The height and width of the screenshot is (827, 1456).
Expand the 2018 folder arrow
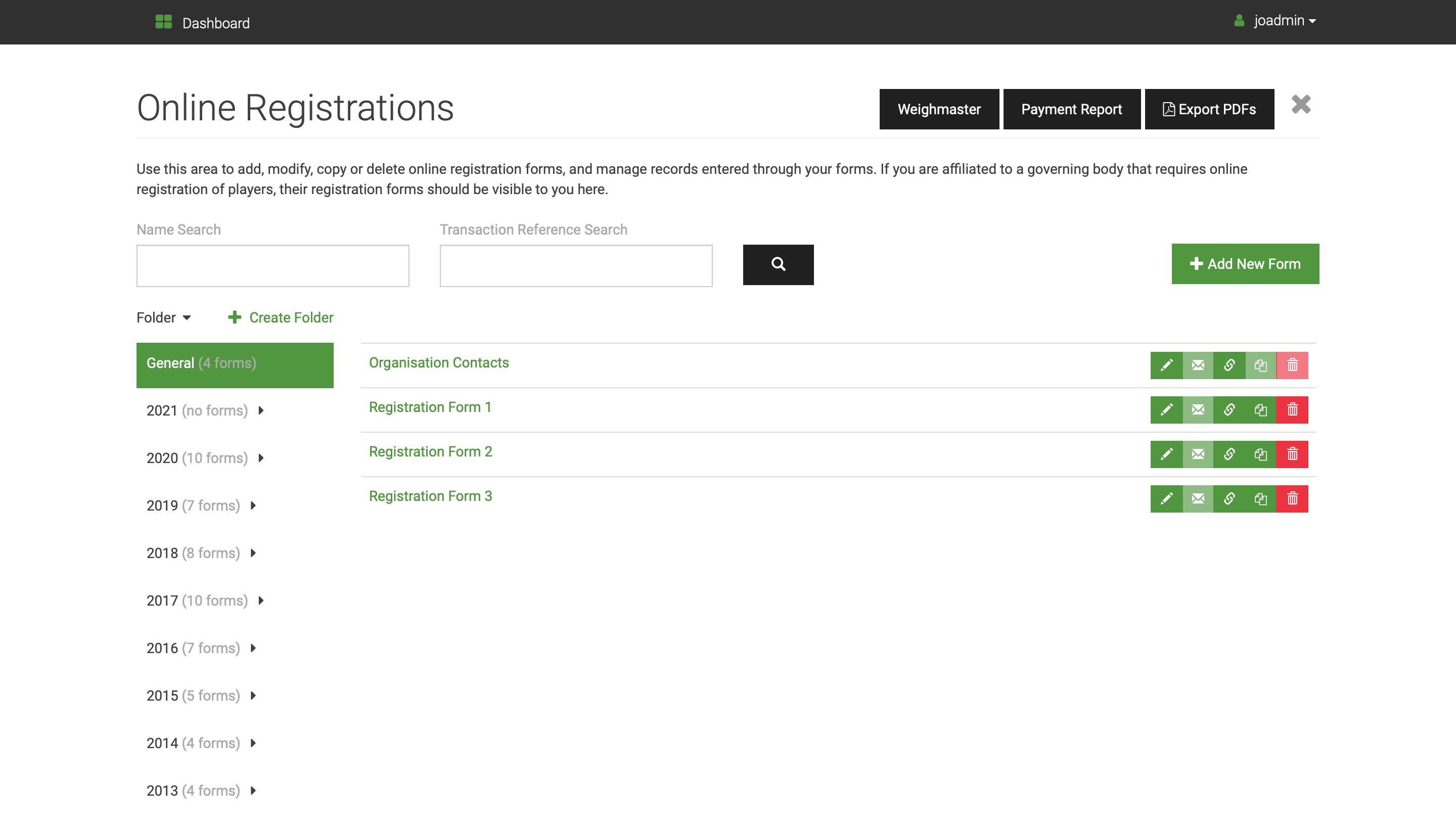pyautogui.click(x=253, y=553)
